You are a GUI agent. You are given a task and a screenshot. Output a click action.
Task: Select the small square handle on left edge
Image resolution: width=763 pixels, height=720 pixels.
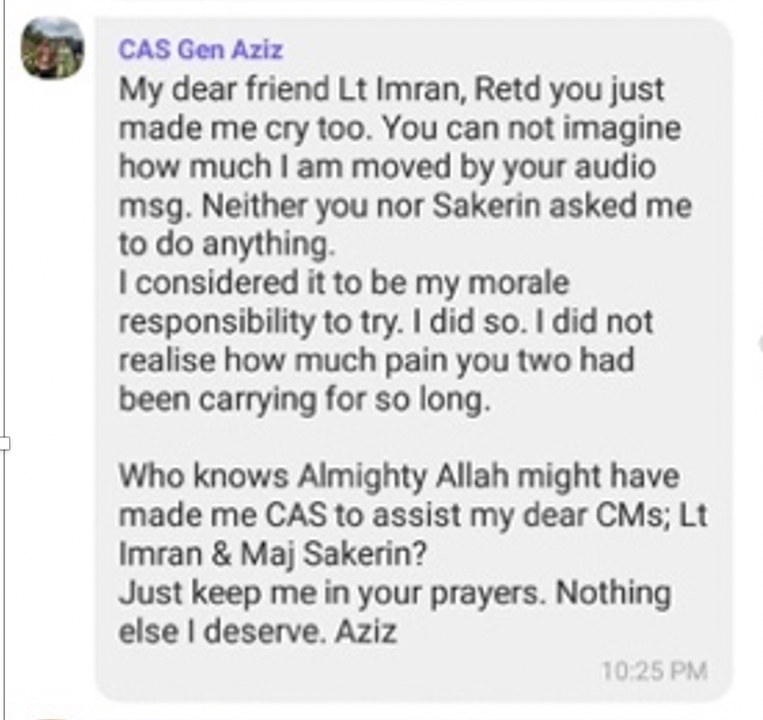(x=4, y=443)
